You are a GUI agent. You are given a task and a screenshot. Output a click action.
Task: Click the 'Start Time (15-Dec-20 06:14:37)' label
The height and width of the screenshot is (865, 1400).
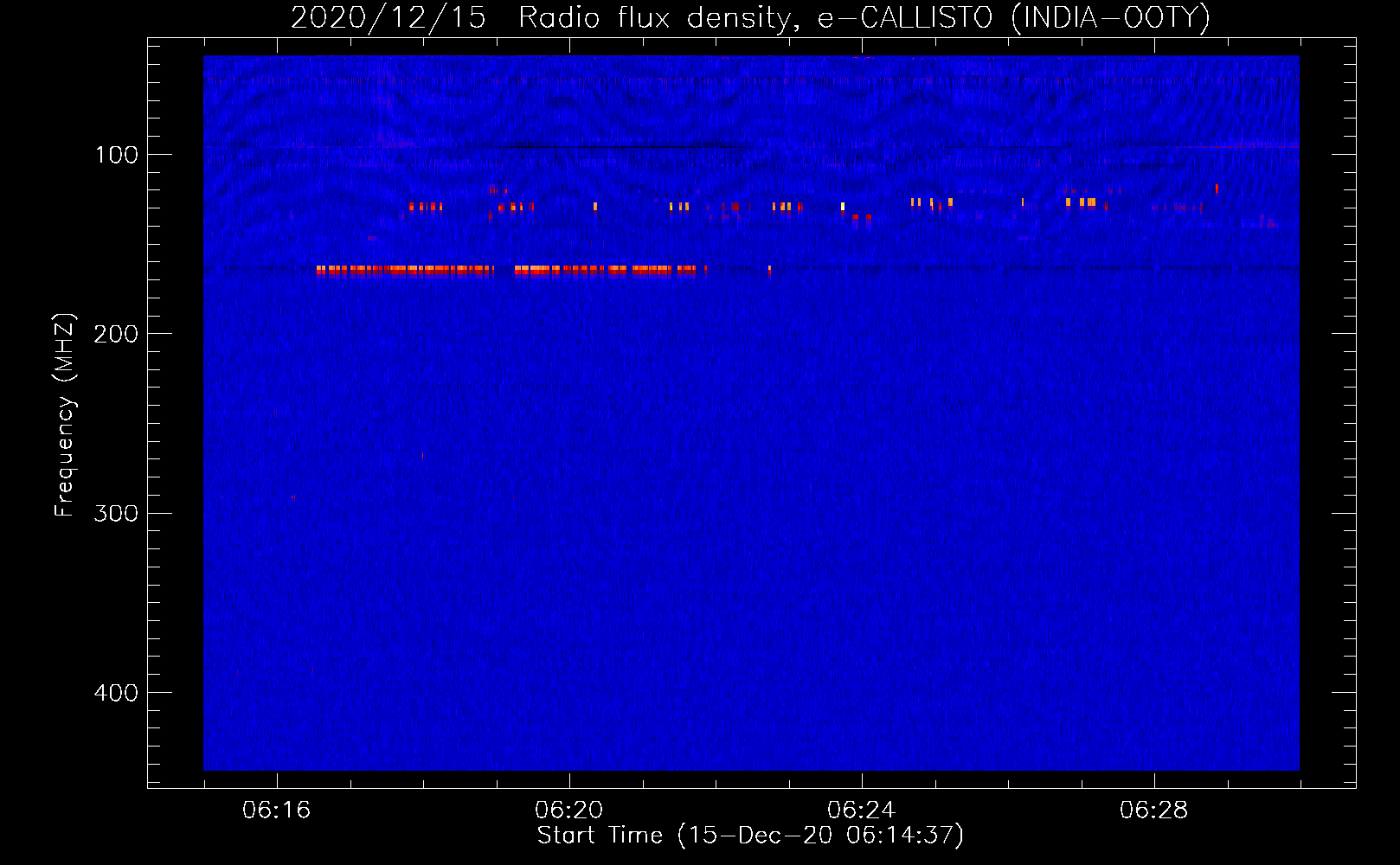pos(750,836)
